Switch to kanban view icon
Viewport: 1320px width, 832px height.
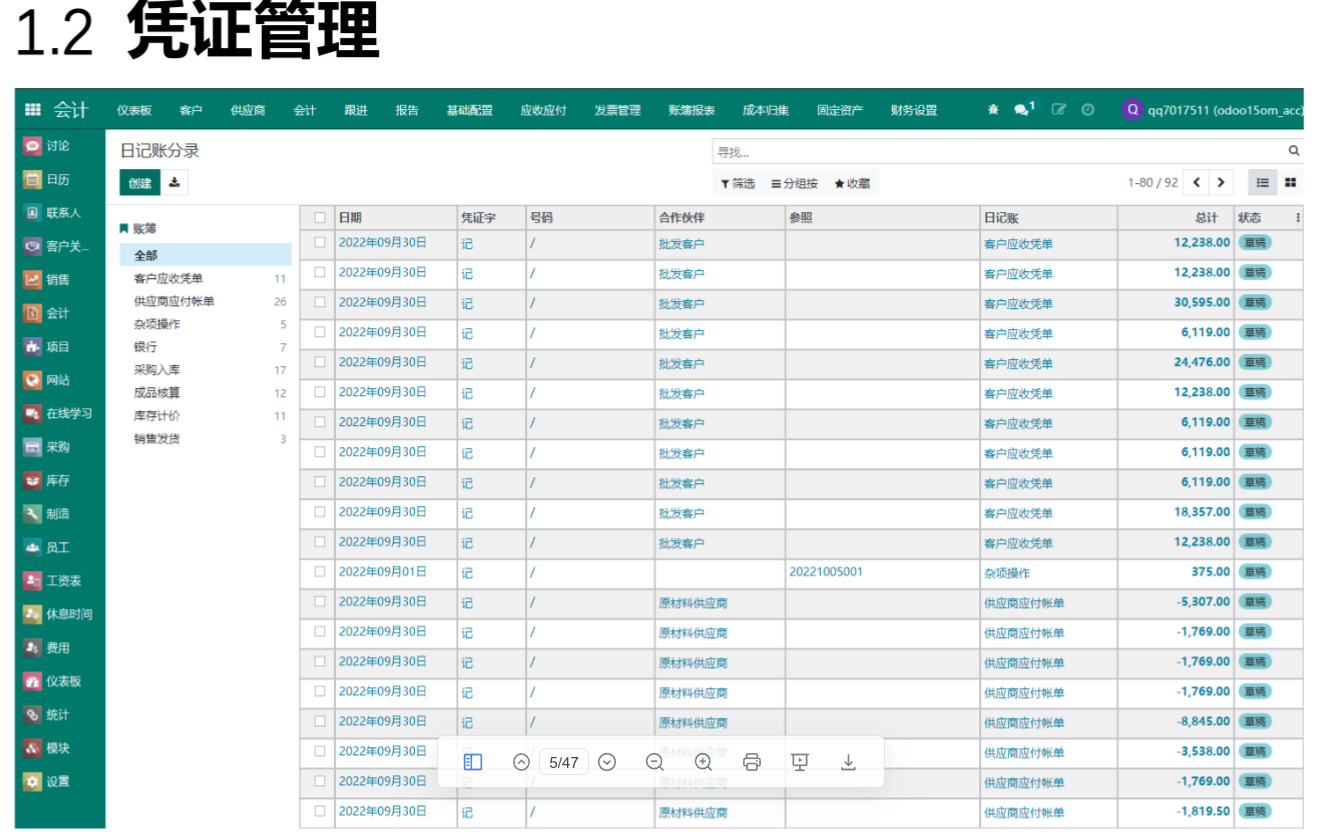click(x=1290, y=183)
